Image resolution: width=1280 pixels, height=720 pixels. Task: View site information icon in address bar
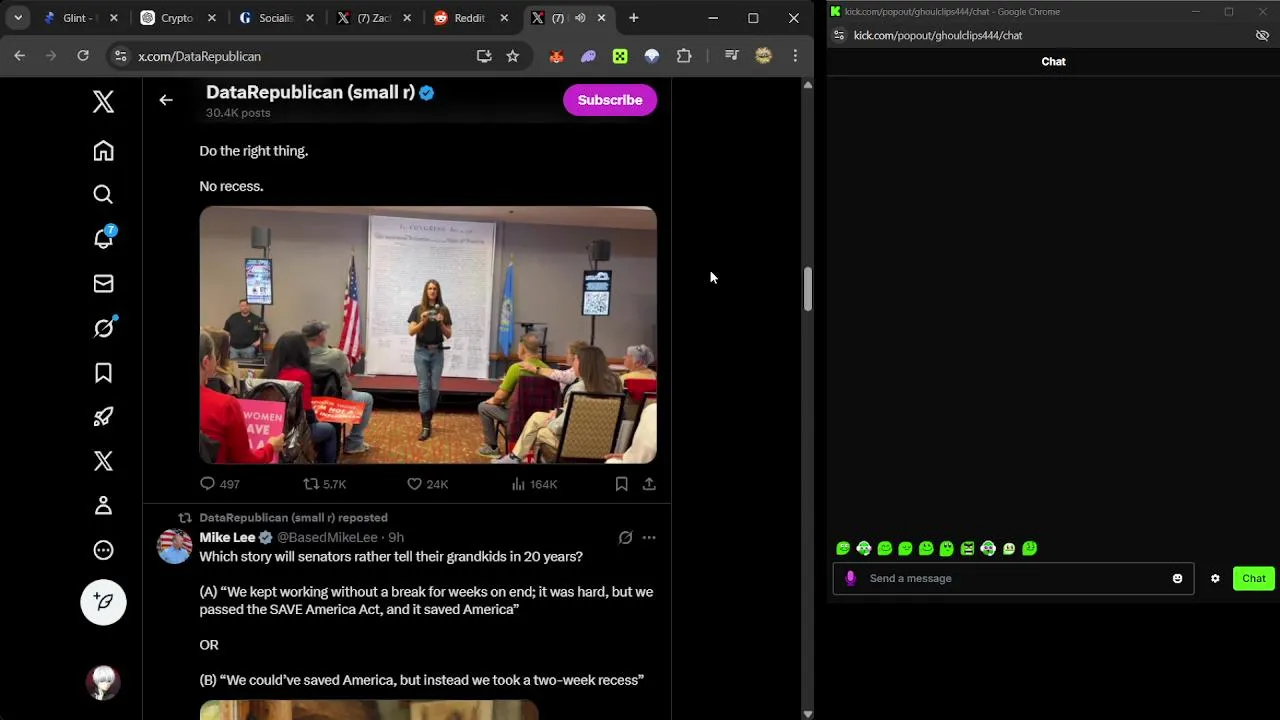coord(120,56)
